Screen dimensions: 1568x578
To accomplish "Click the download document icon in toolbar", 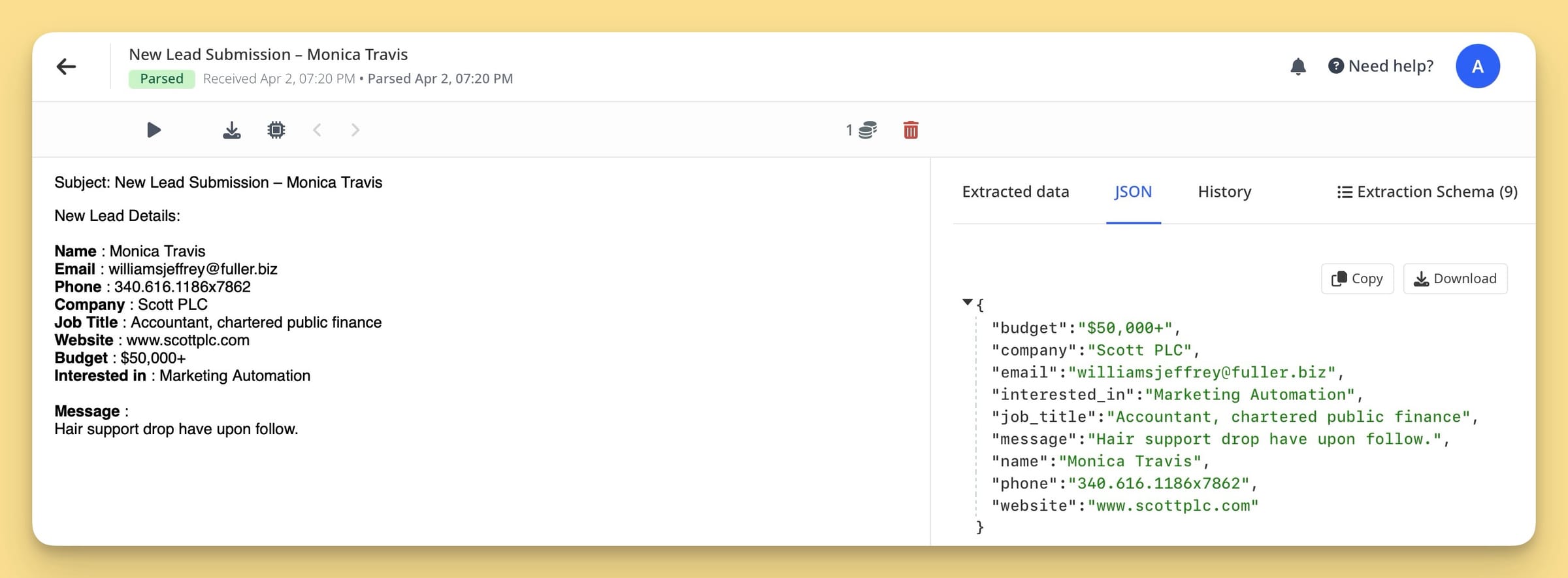I will [x=231, y=130].
